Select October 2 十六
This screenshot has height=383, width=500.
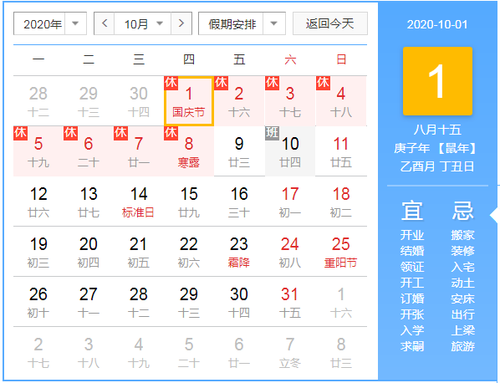point(239,101)
